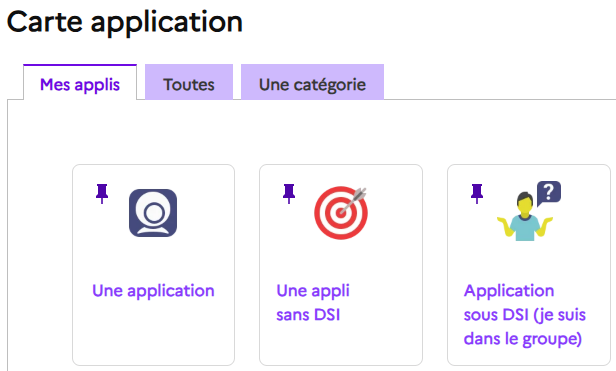Follow the Une appli sans DSI link
The image size is (616, 371).
coord(313,303)
